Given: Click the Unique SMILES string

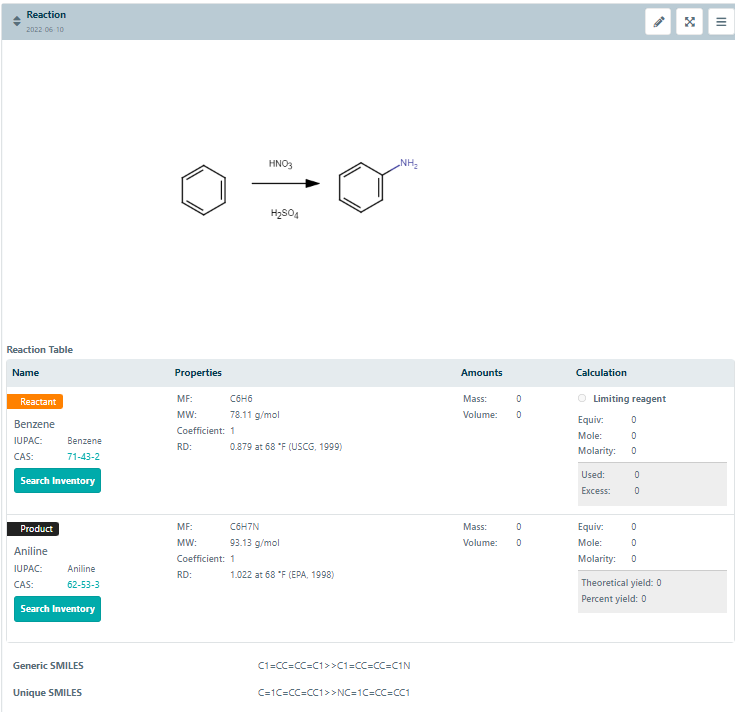Looking at the screenshot, I should [334, 692].
